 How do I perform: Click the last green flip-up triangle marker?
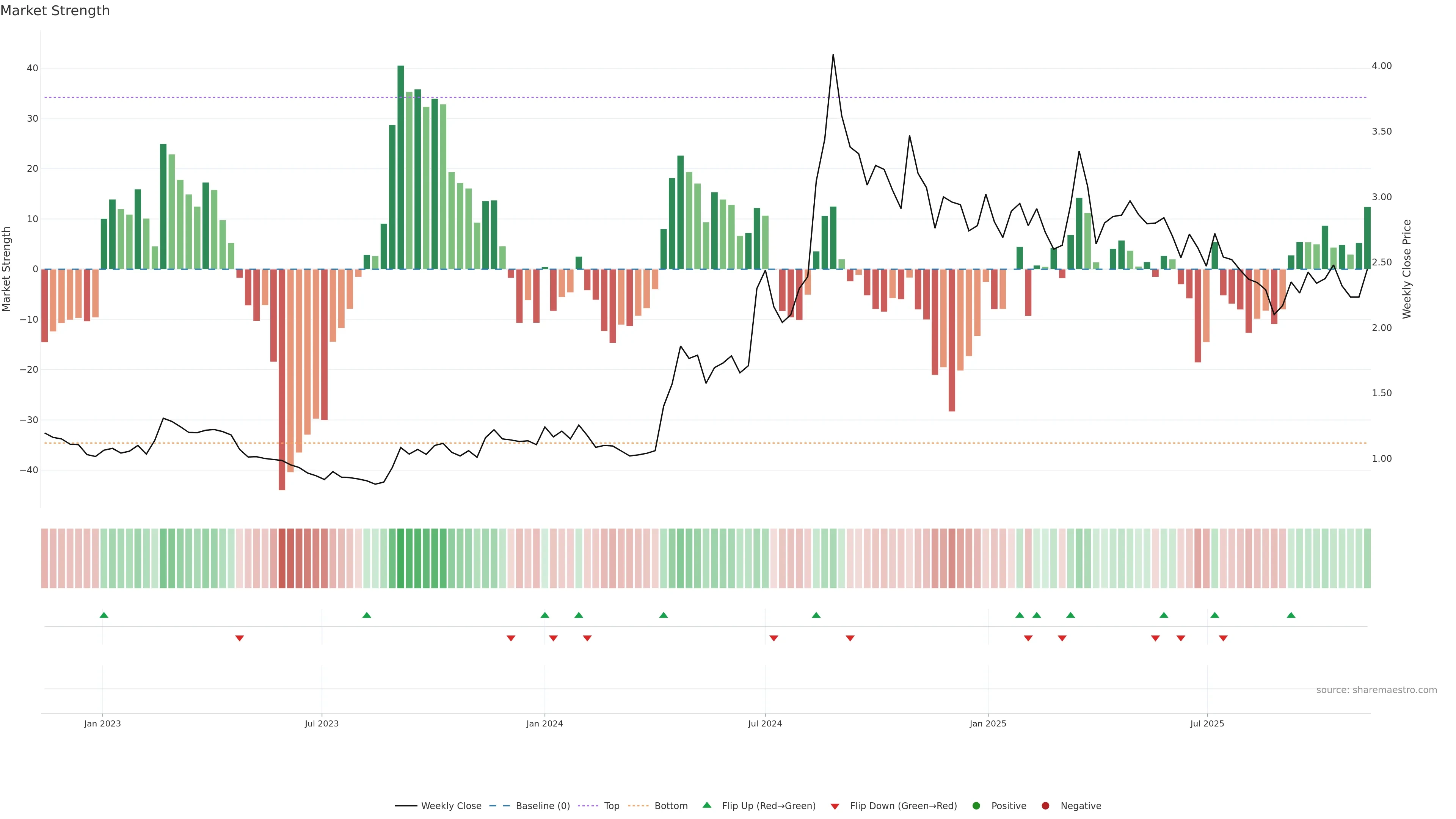[x=1291, y=615]
